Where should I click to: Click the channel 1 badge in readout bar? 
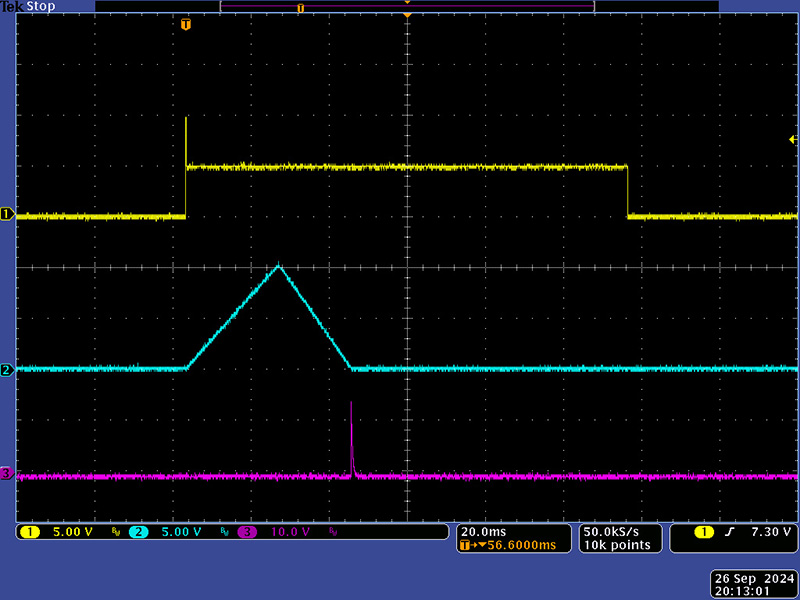point(31,532)
